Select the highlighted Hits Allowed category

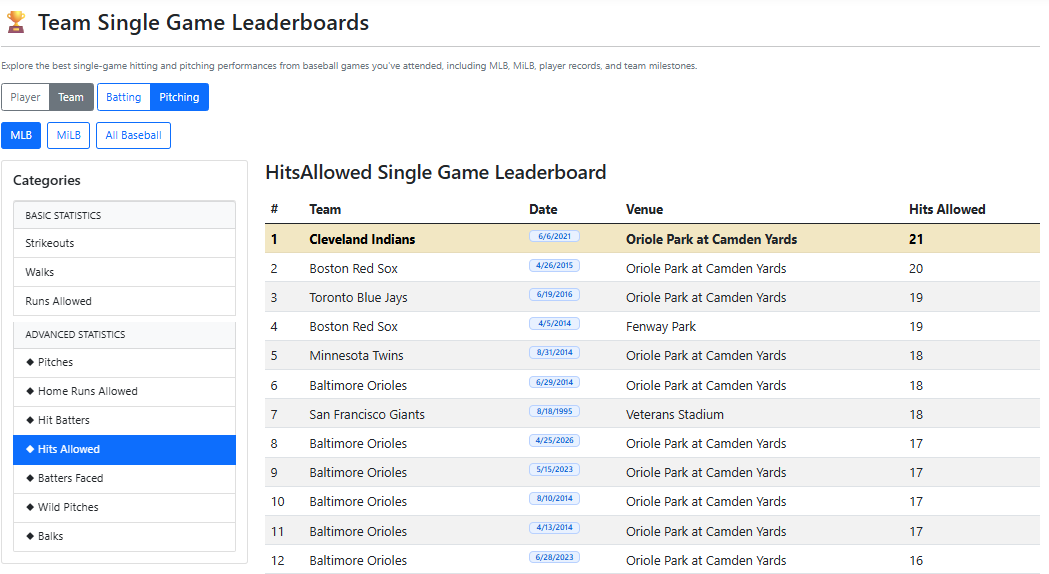point(124,450)
